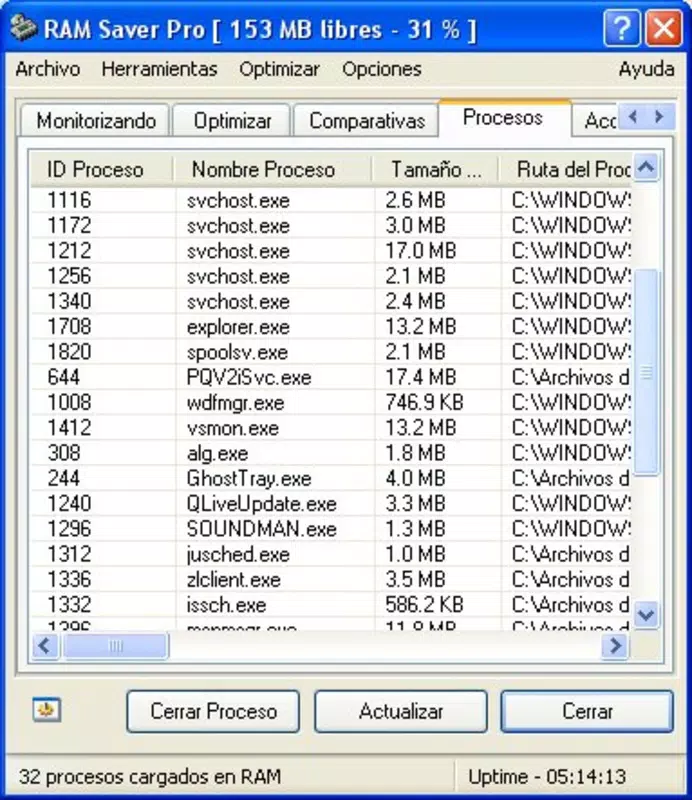692x800 pixels.
Task: Sort by the Tamaño column header
Action: 435,169
